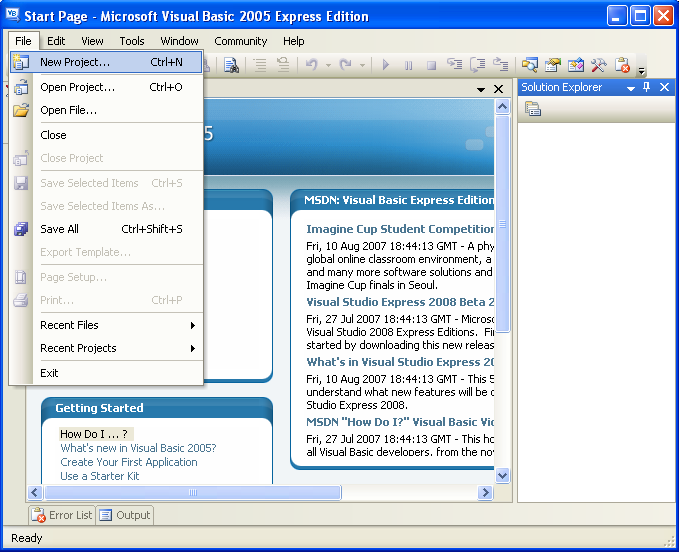Click the vertical scrollbar up arrow
This screenshot has width=679, height=552.
click(x=502, y=107)
